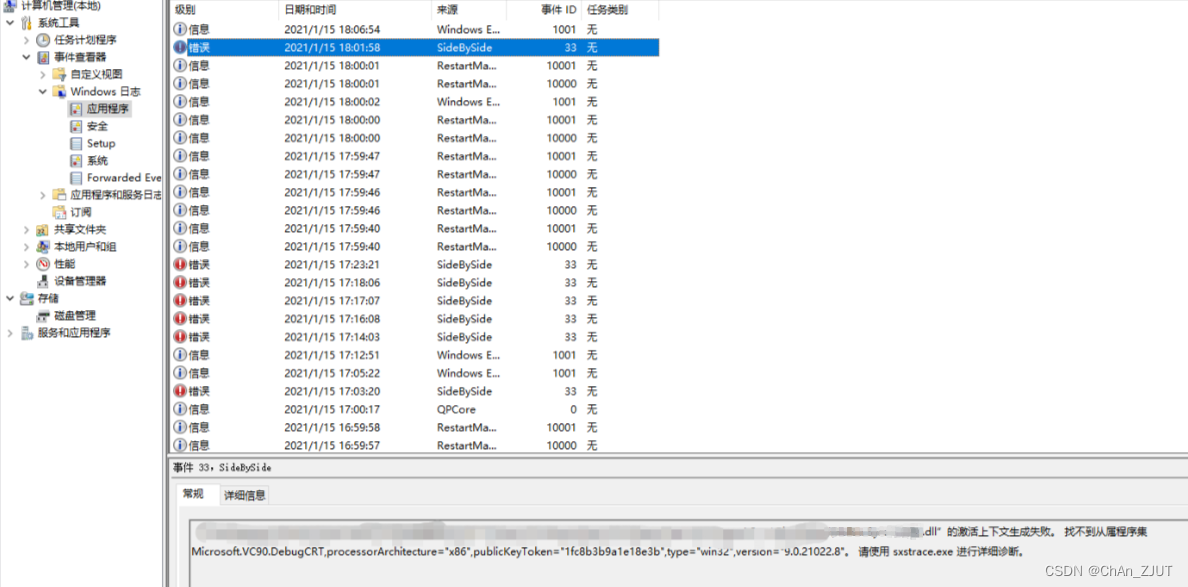
Task: Open 磁盘管理 in the tree
Action: [74, 316]
